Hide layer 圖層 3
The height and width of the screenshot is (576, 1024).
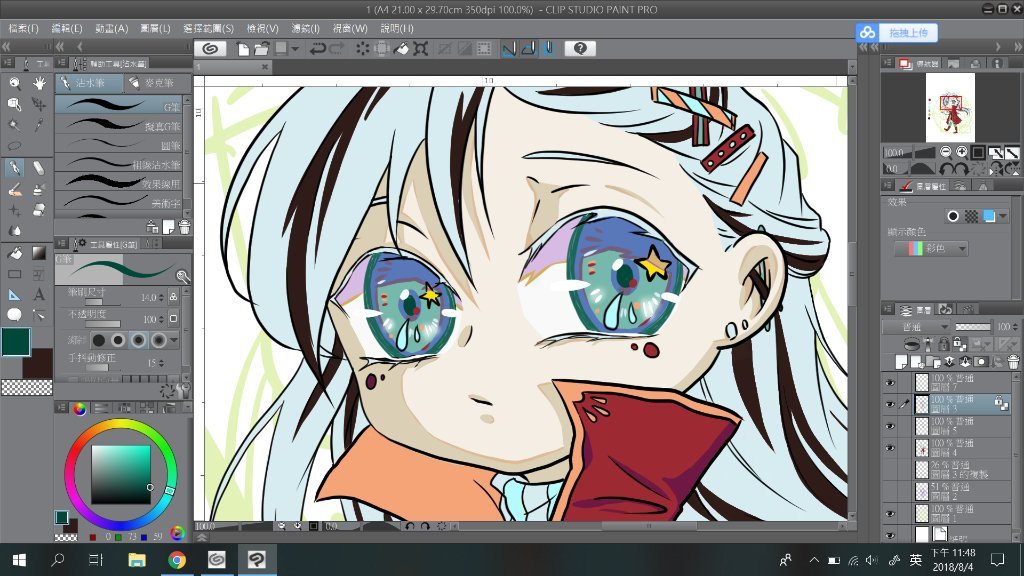click(889, 404)
